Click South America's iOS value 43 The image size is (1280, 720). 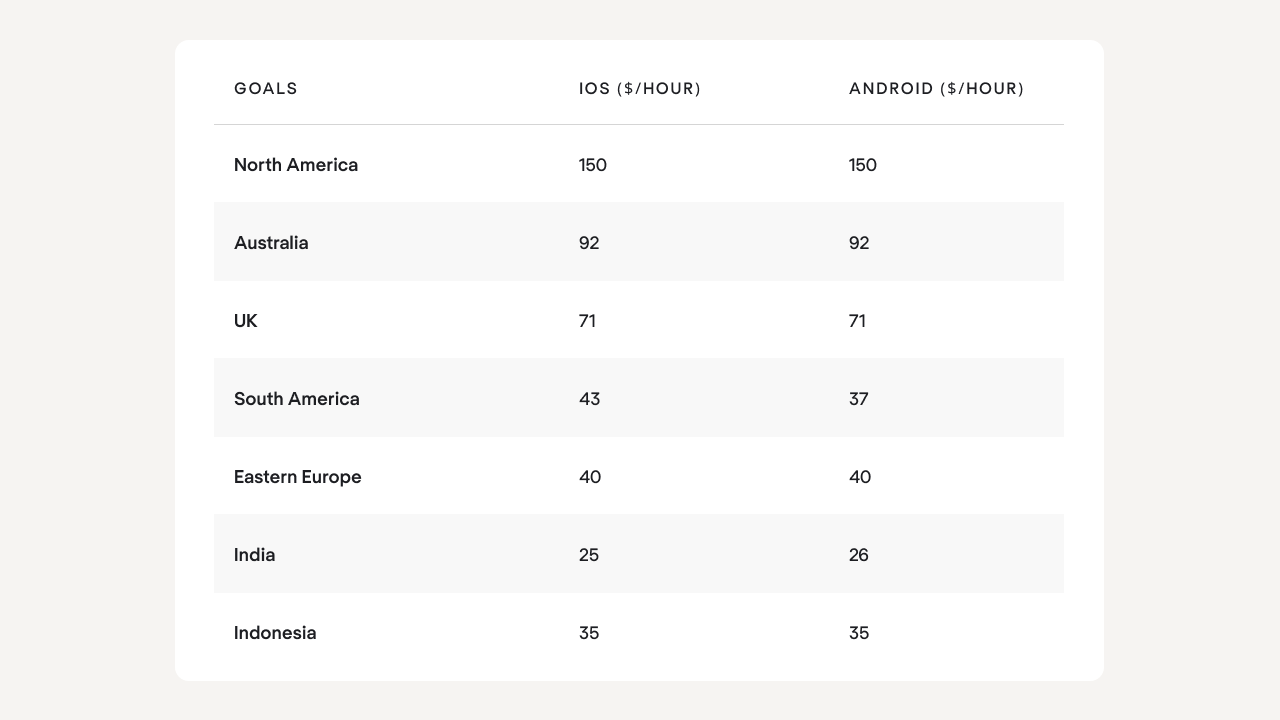[590, 399]
